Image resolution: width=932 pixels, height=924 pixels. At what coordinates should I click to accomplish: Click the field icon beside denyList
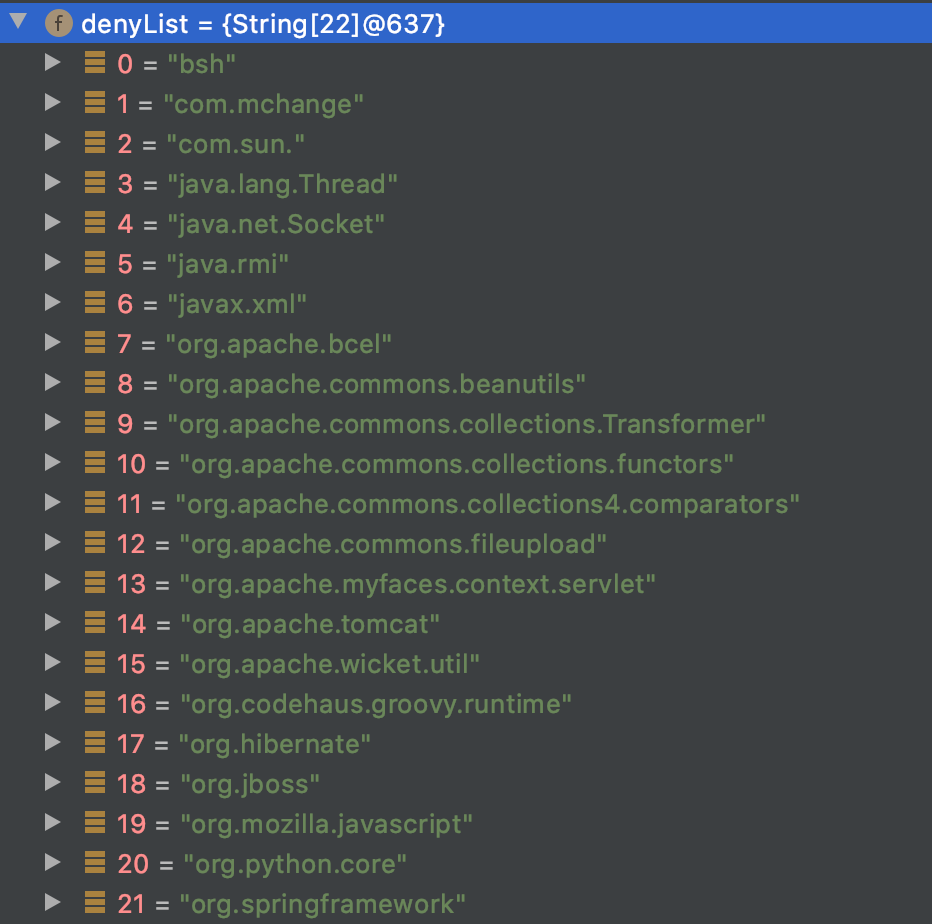coord(59,24)
